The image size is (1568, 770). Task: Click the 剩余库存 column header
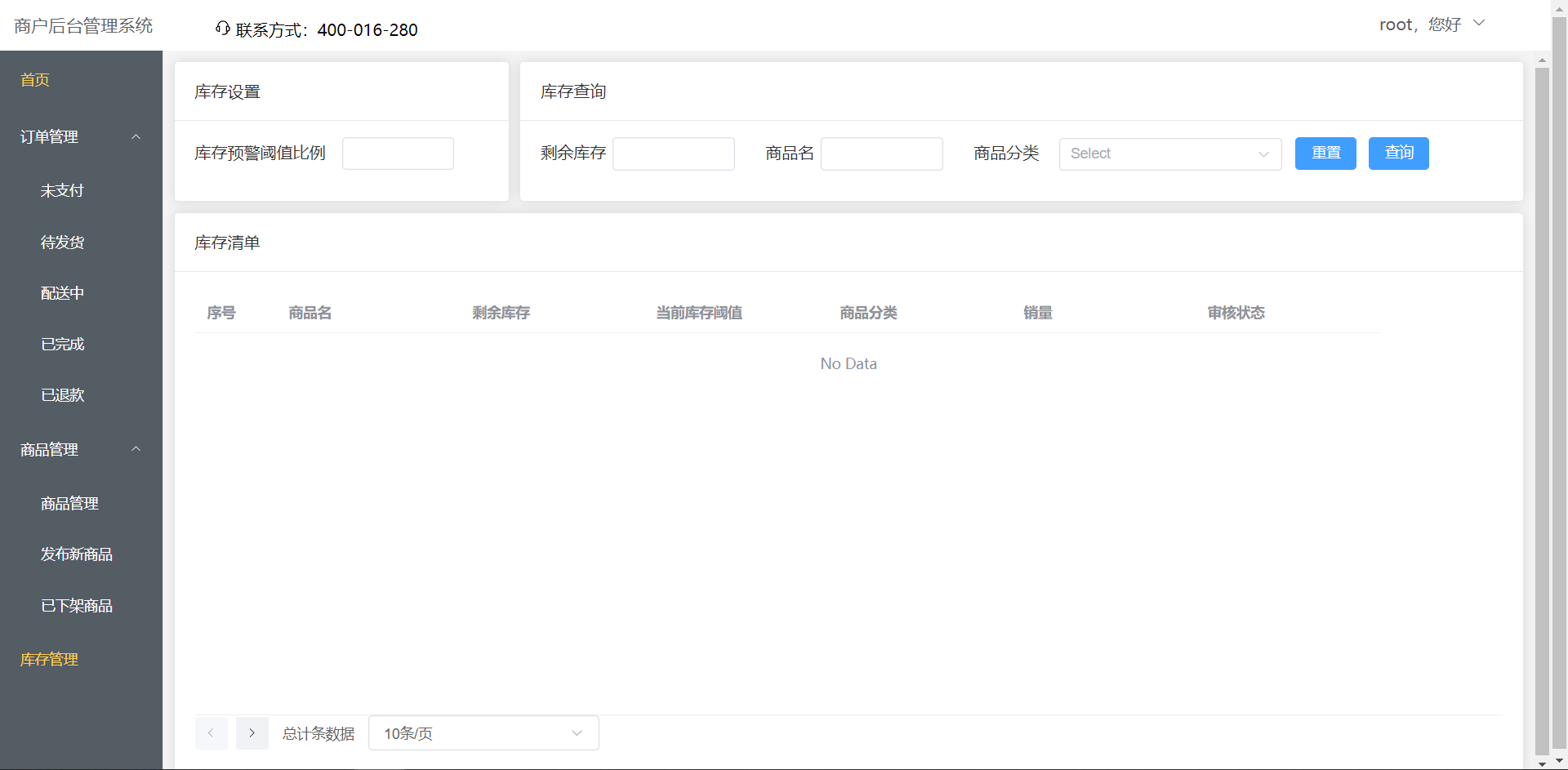coord(501,313)
